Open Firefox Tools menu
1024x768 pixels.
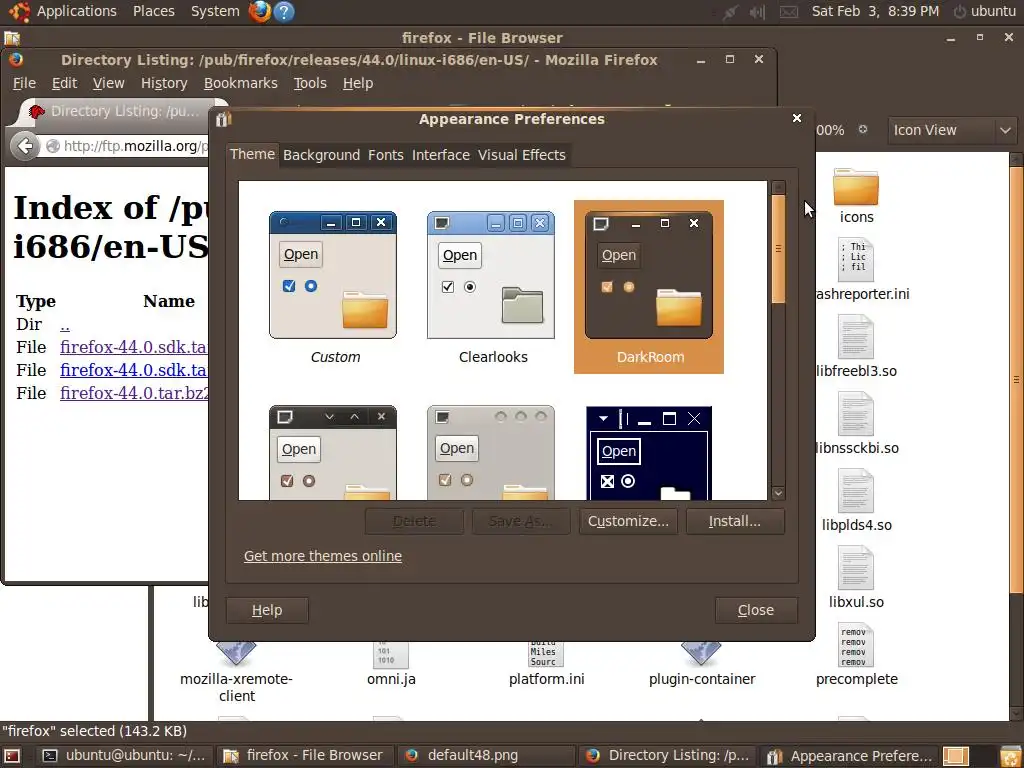[310, 83]
